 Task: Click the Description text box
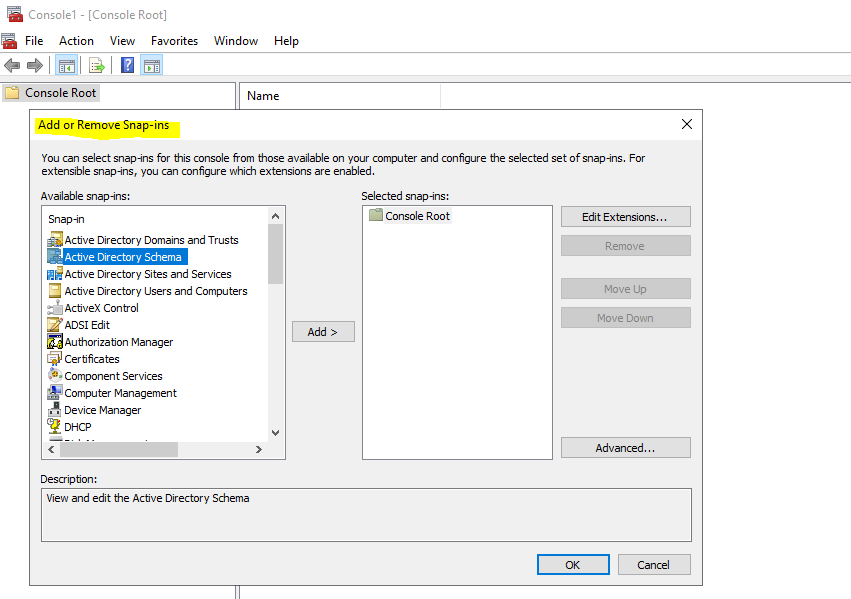pos(366,514)
